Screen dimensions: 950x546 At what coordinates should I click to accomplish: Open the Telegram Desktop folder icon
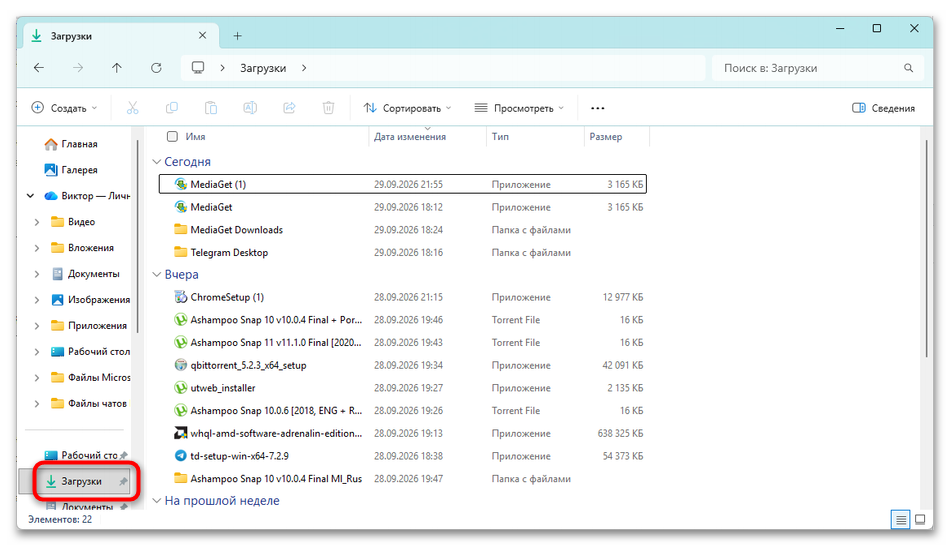click(x=181, y=252)
